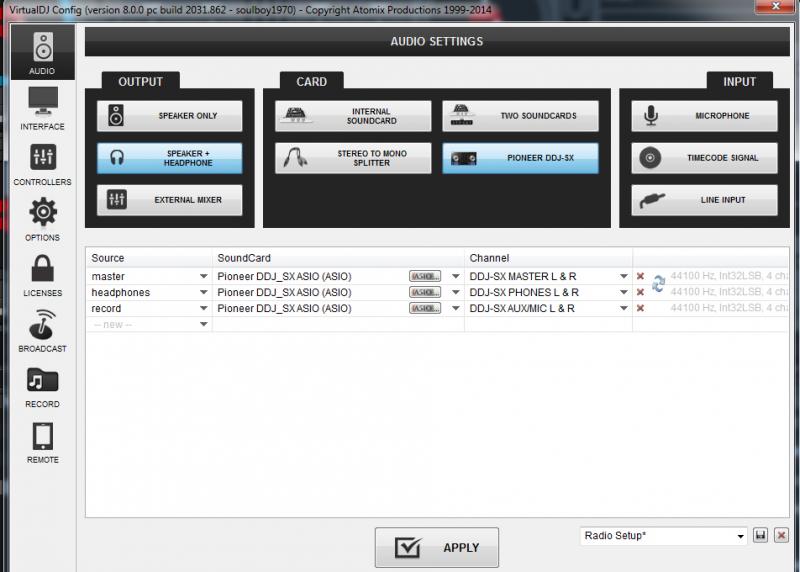Open ASIO settings for headphones row
Screen dimensions: 800x572
(424, 292)
